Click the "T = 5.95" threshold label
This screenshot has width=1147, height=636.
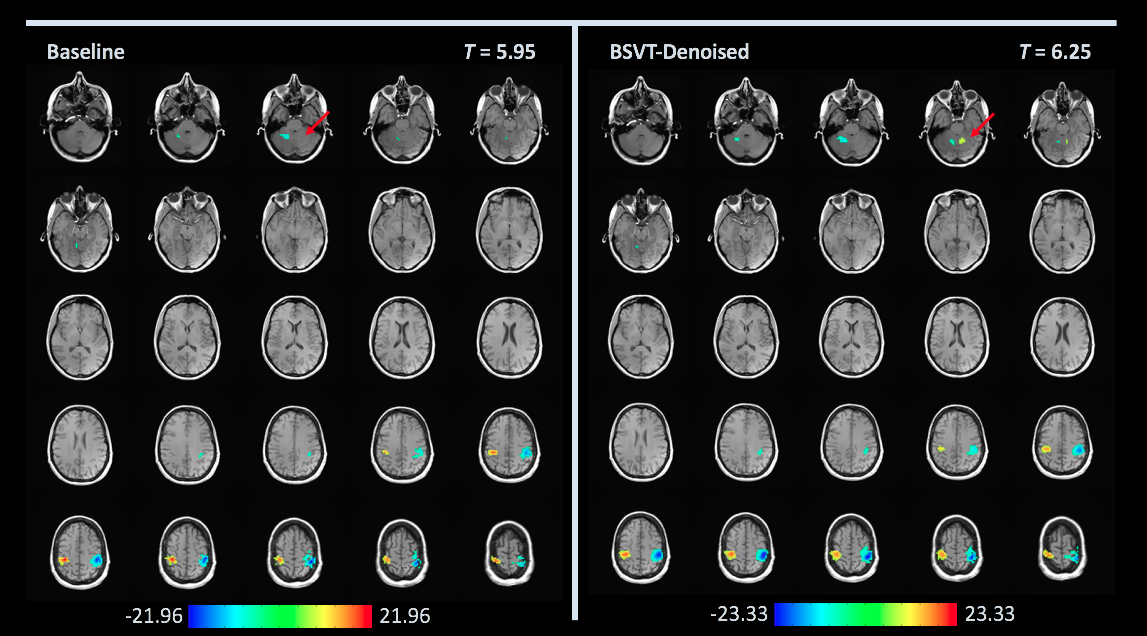(499, 52)
